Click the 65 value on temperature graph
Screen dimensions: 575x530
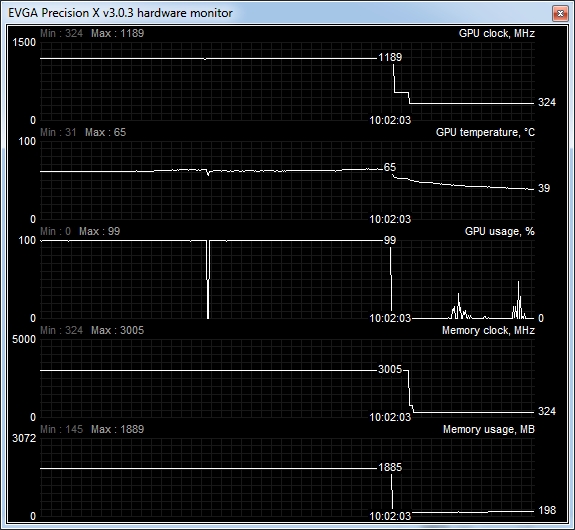point(390,168)
